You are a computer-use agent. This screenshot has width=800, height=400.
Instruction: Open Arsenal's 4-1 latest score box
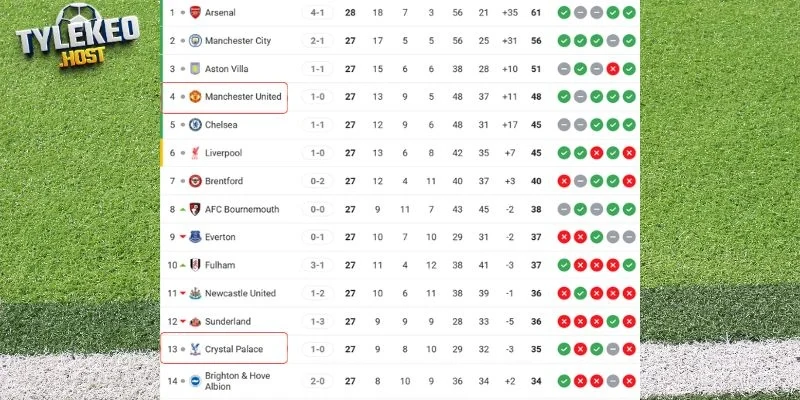[x=317, y=13]
